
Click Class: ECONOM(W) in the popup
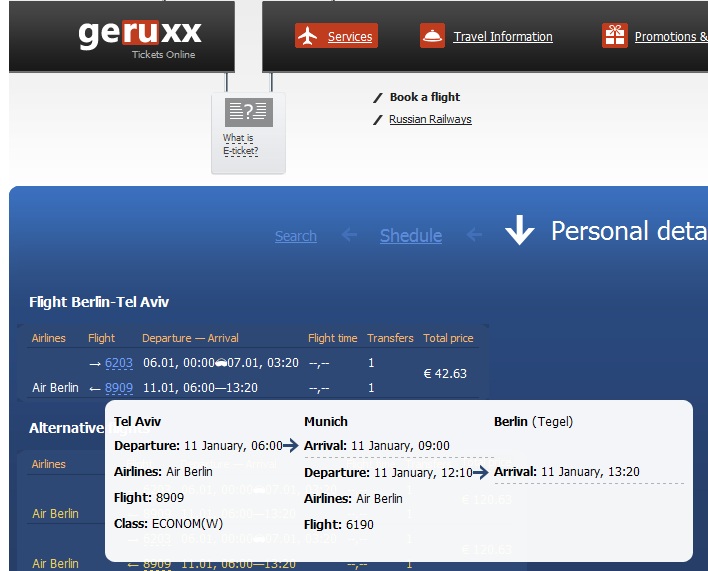tap(168, 524)
